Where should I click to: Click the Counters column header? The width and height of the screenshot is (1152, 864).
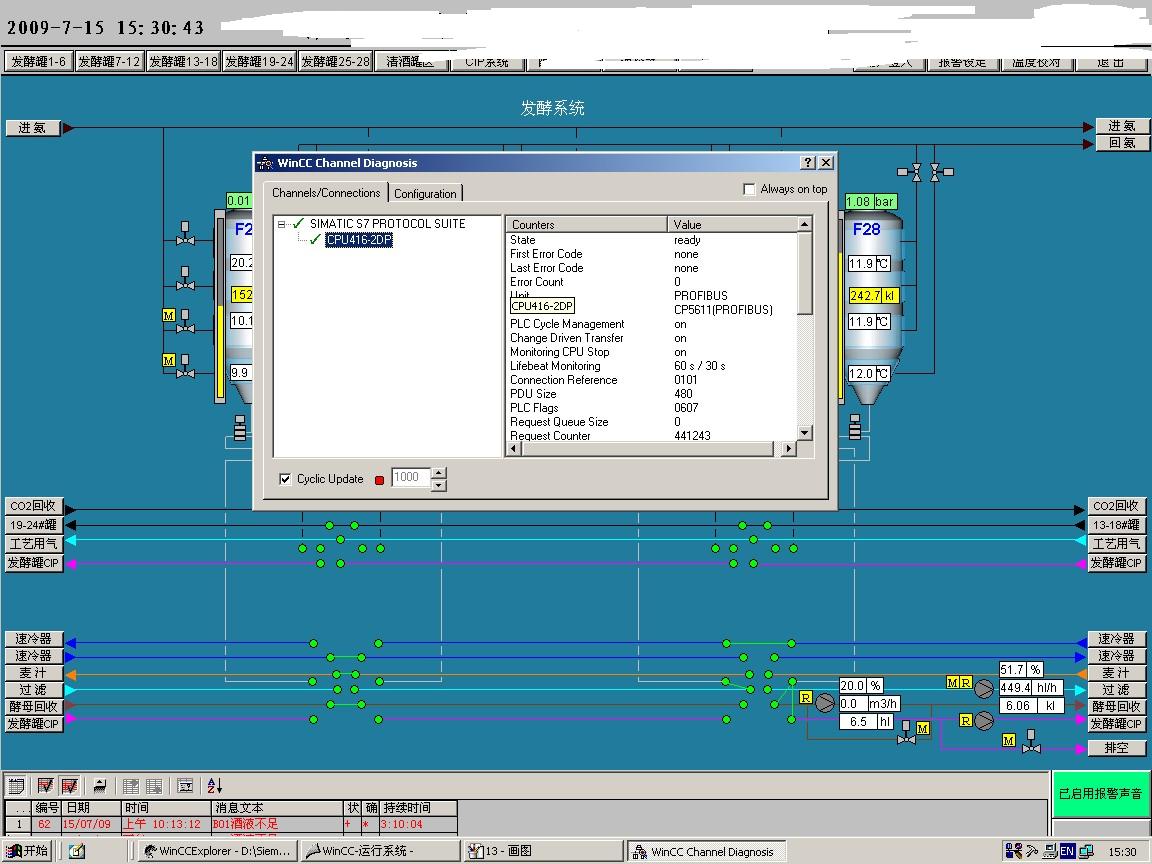coord(586,224)
